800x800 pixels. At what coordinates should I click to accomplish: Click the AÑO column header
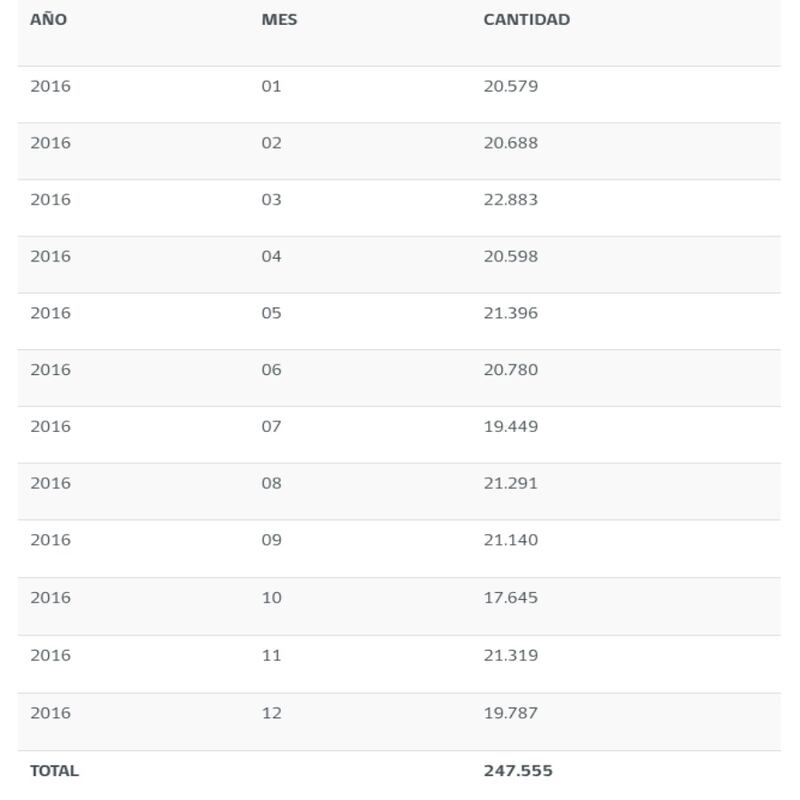coord(48,19)
